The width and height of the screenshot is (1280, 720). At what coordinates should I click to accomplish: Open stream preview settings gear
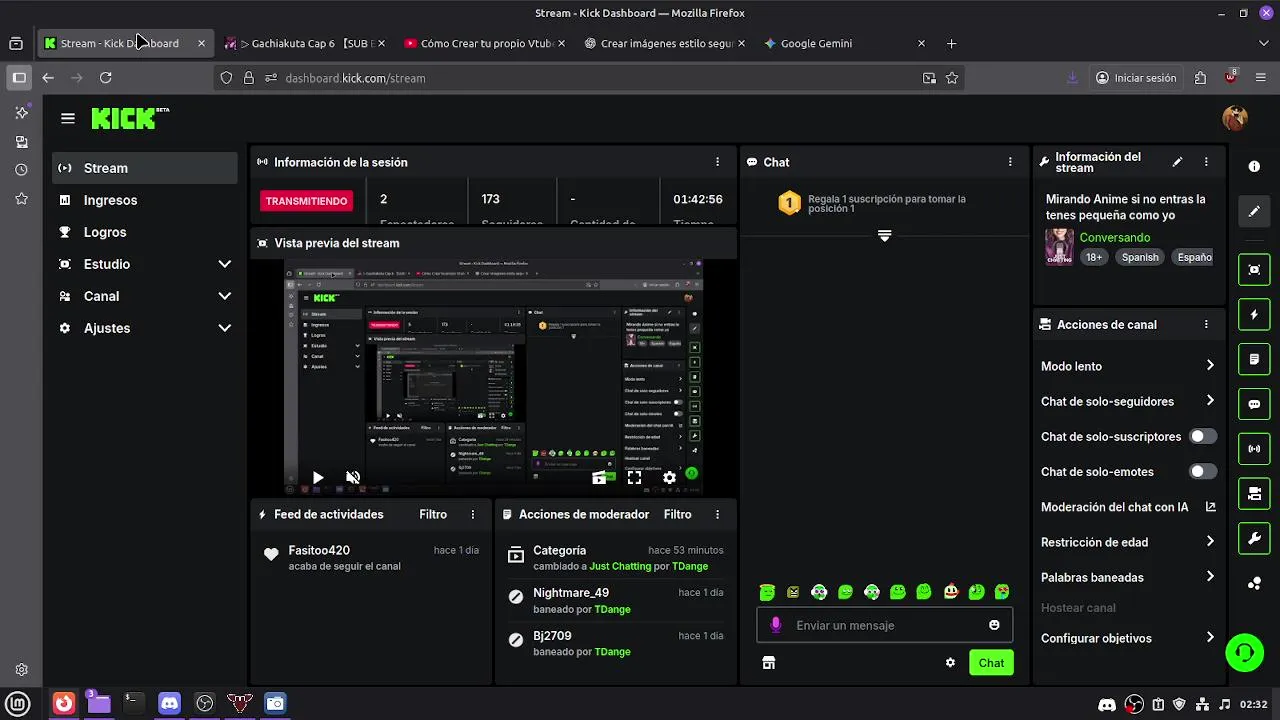pos(669,478)
